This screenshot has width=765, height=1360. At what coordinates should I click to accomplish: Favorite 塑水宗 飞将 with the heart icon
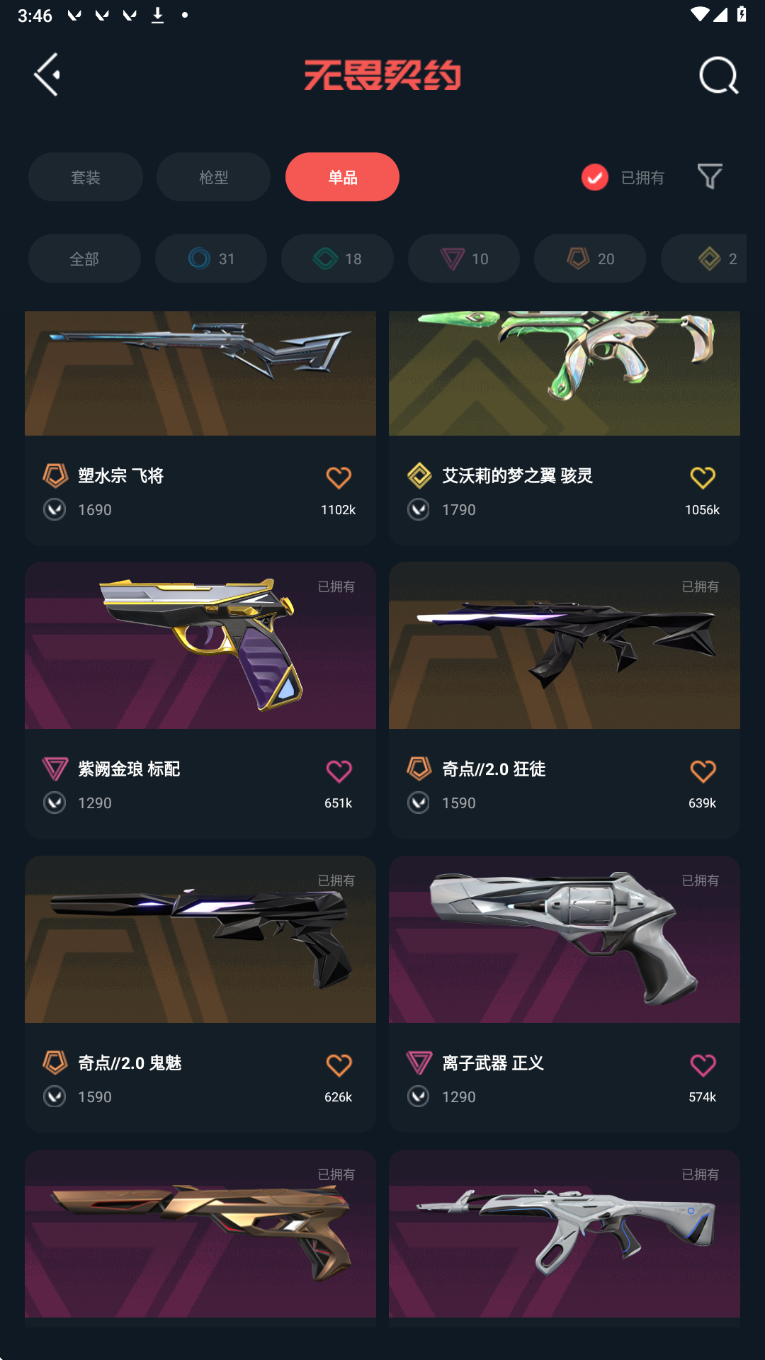pos(339,477)
